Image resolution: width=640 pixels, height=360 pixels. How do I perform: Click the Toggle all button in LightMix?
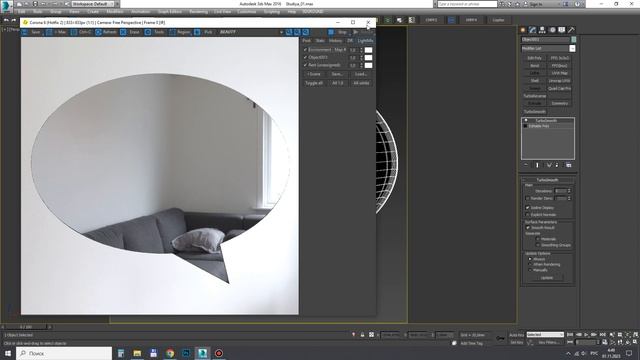pyautogui.click(x=314, y=83)
